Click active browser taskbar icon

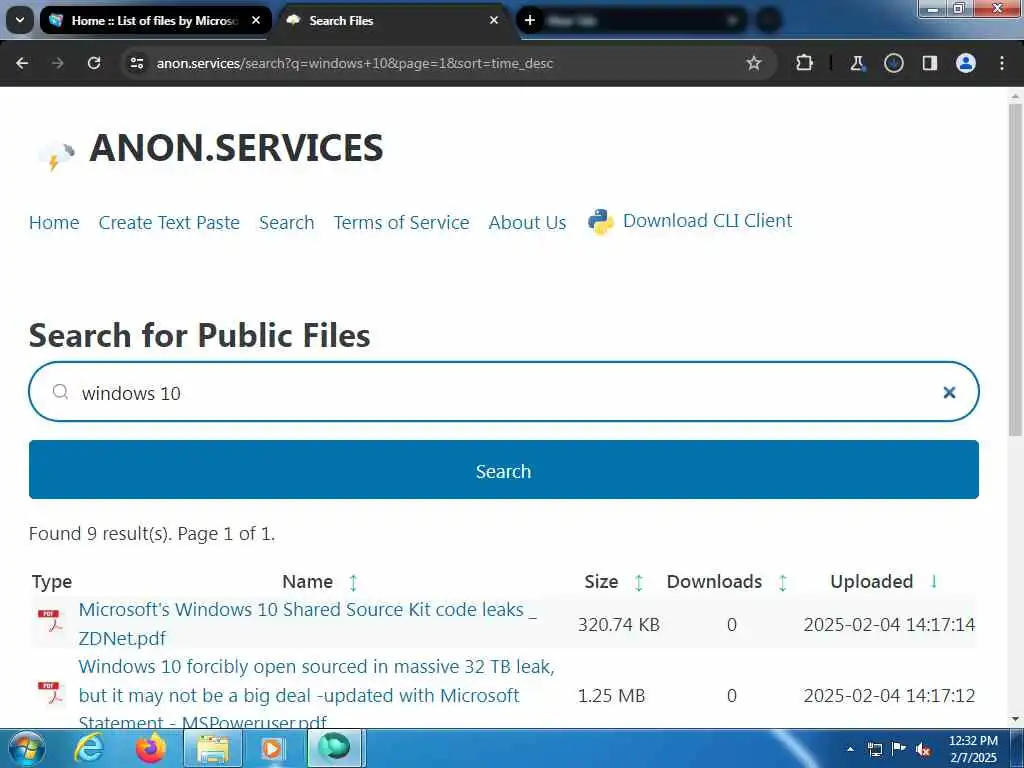pyautogui.click(x=334, y=748)
